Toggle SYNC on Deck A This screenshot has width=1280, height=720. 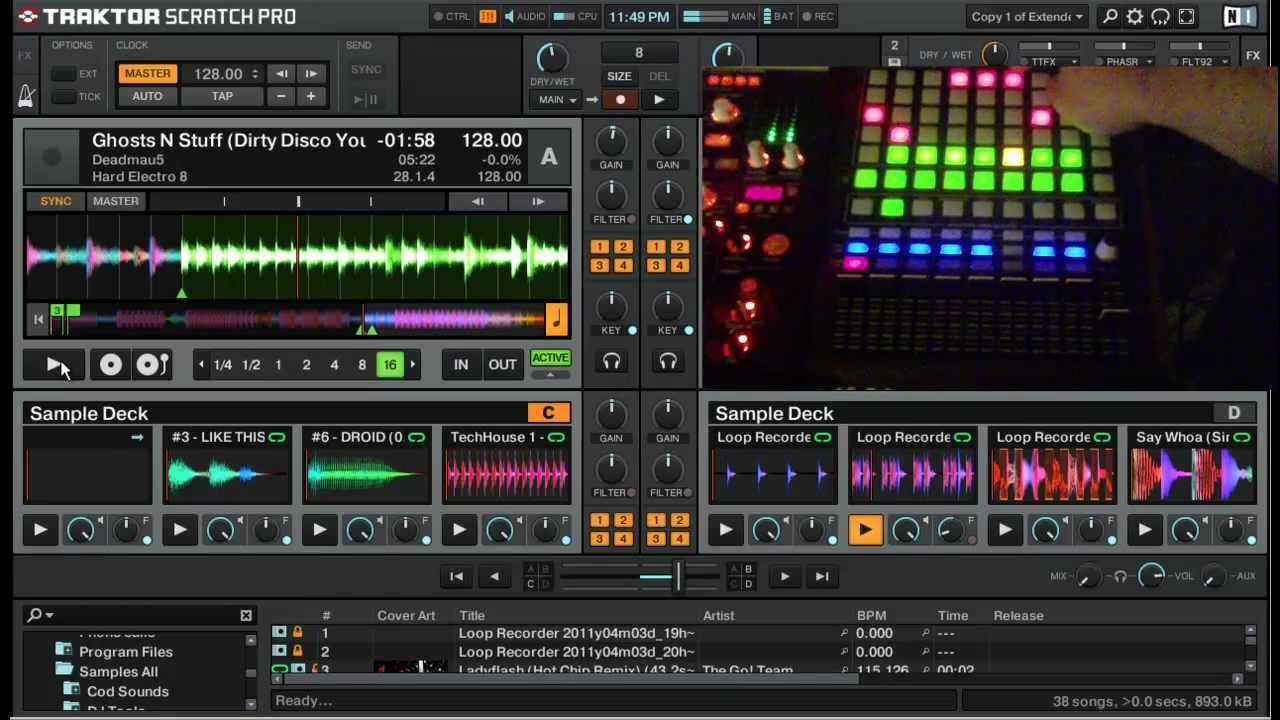(x=56, y=201)
